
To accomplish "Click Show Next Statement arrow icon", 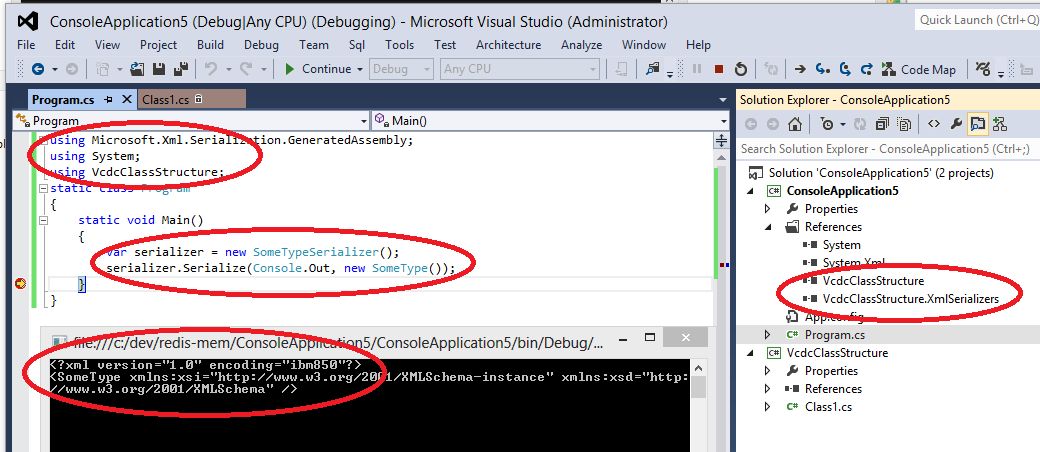I will click(x=801, y=69).
